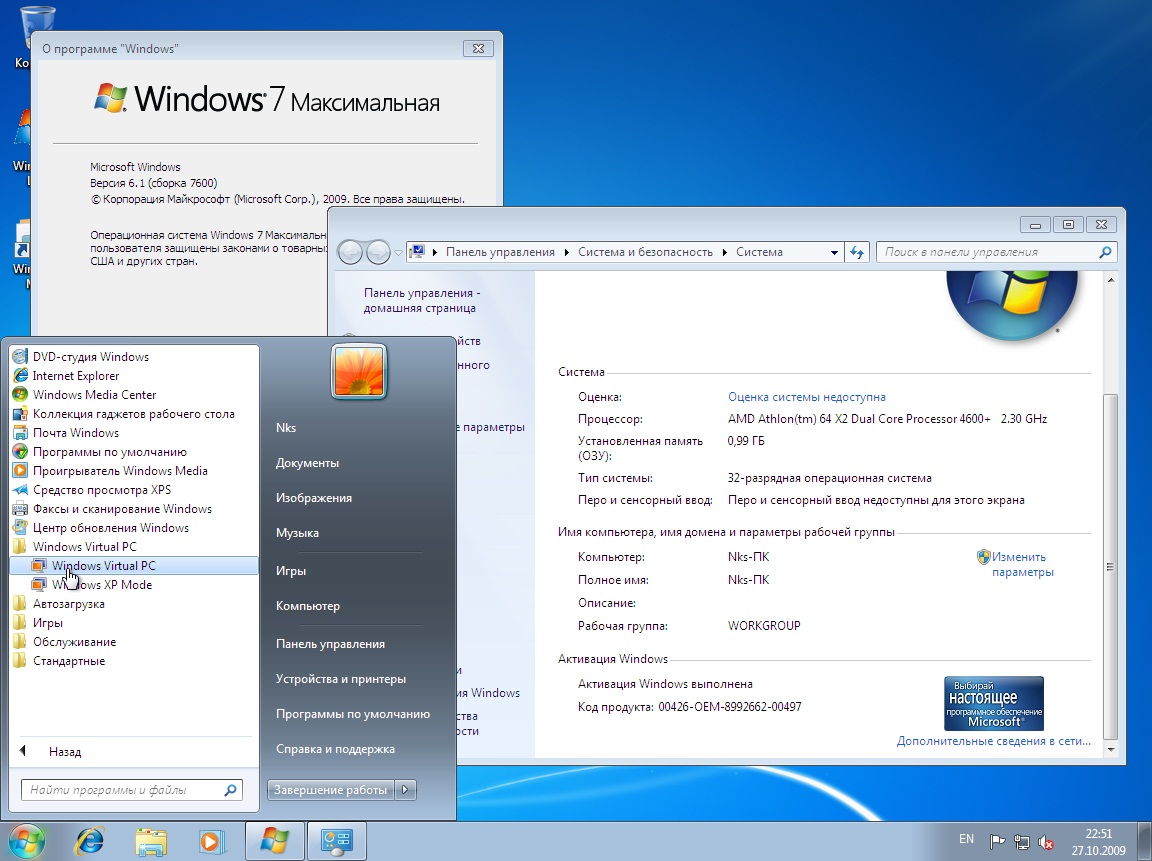
Task: Click the EN language indicator
Action: click(x=966, y=839)
